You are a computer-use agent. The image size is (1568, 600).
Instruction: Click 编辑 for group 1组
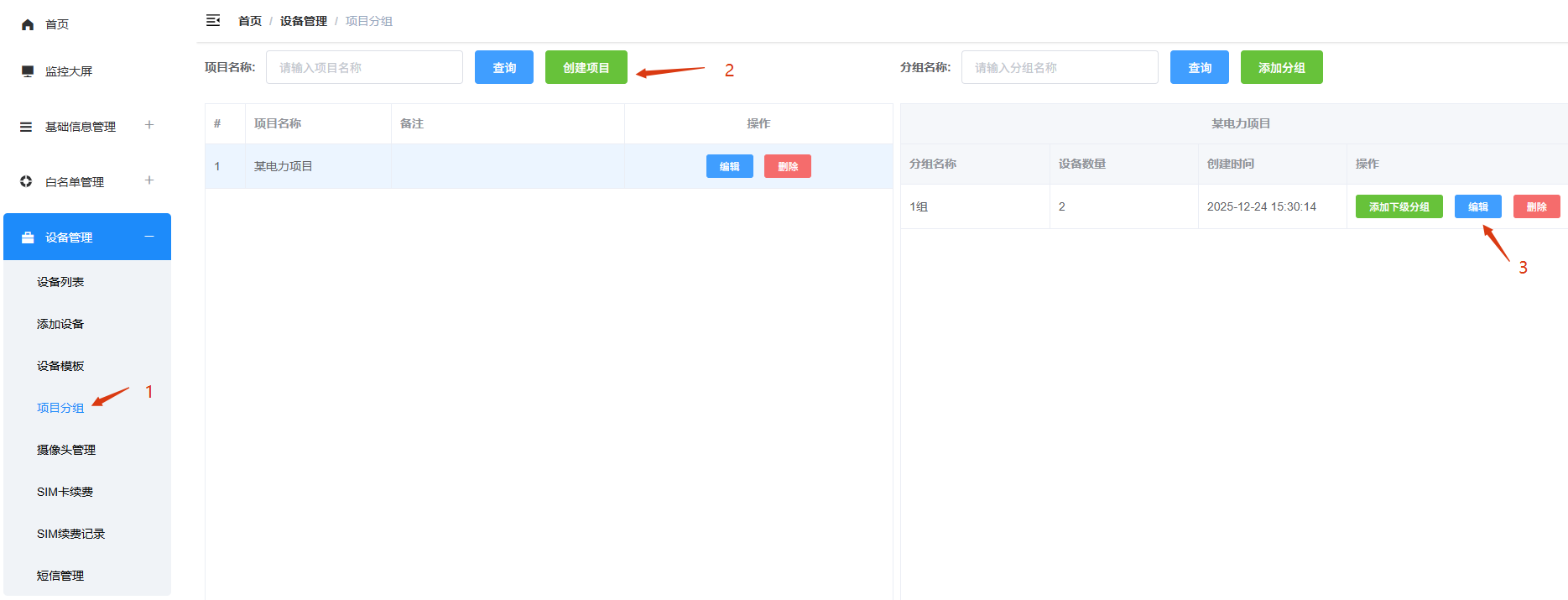click(x=1478, y=206)
